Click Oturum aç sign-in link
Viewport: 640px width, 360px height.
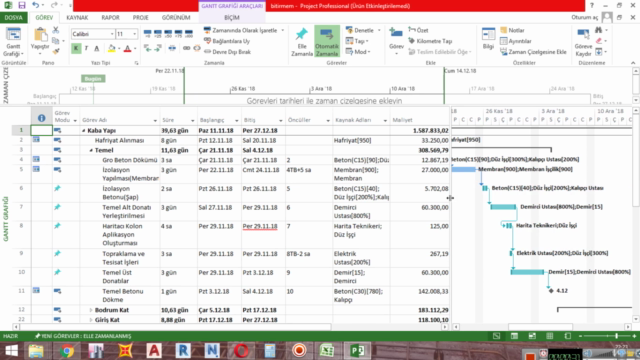584,17
